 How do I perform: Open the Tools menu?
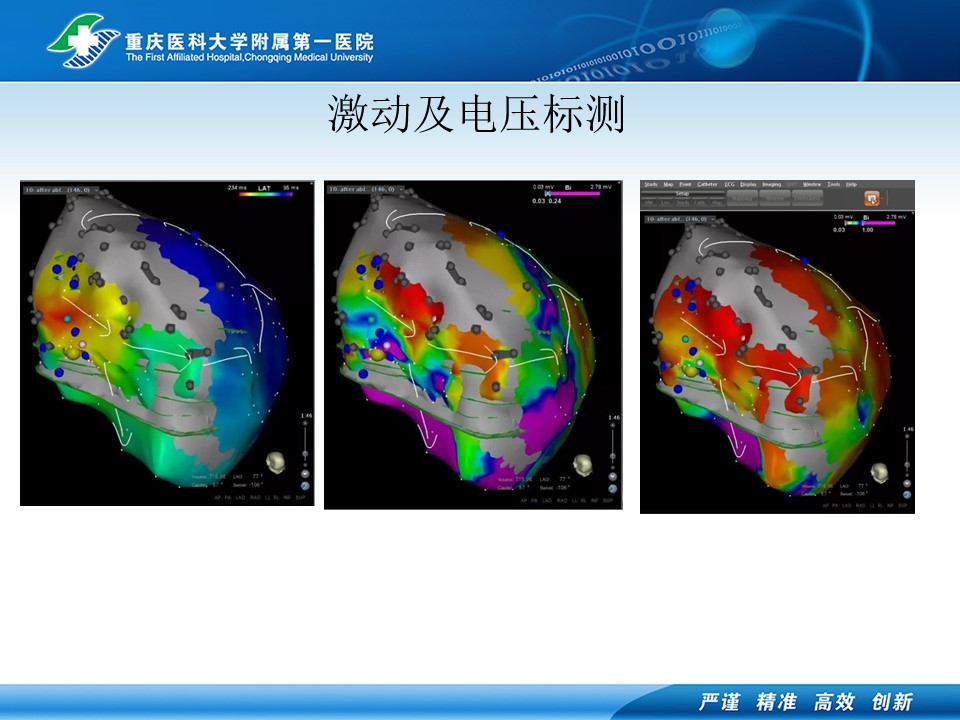pos(834,184)
